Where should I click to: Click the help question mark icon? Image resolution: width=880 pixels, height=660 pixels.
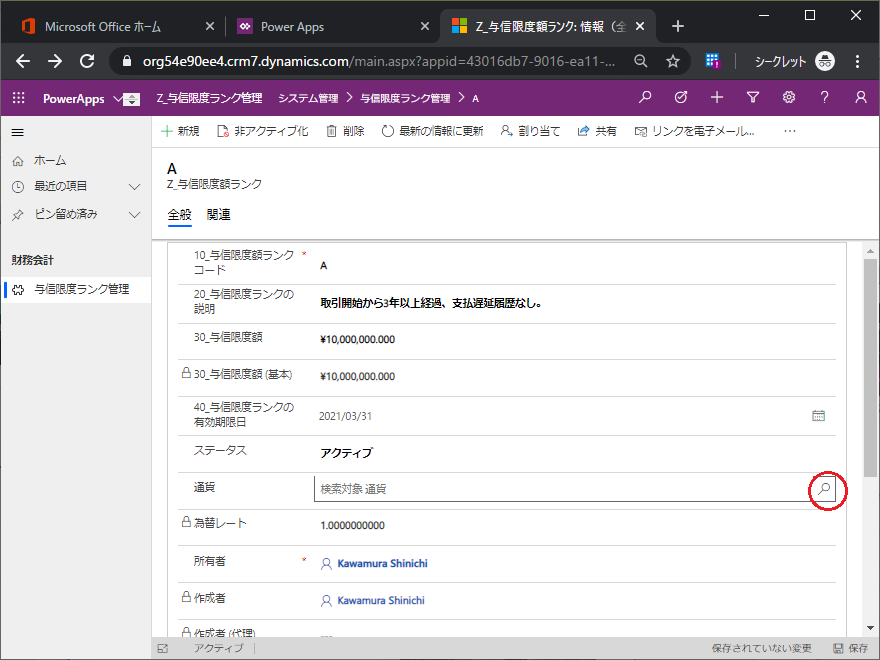824,98
